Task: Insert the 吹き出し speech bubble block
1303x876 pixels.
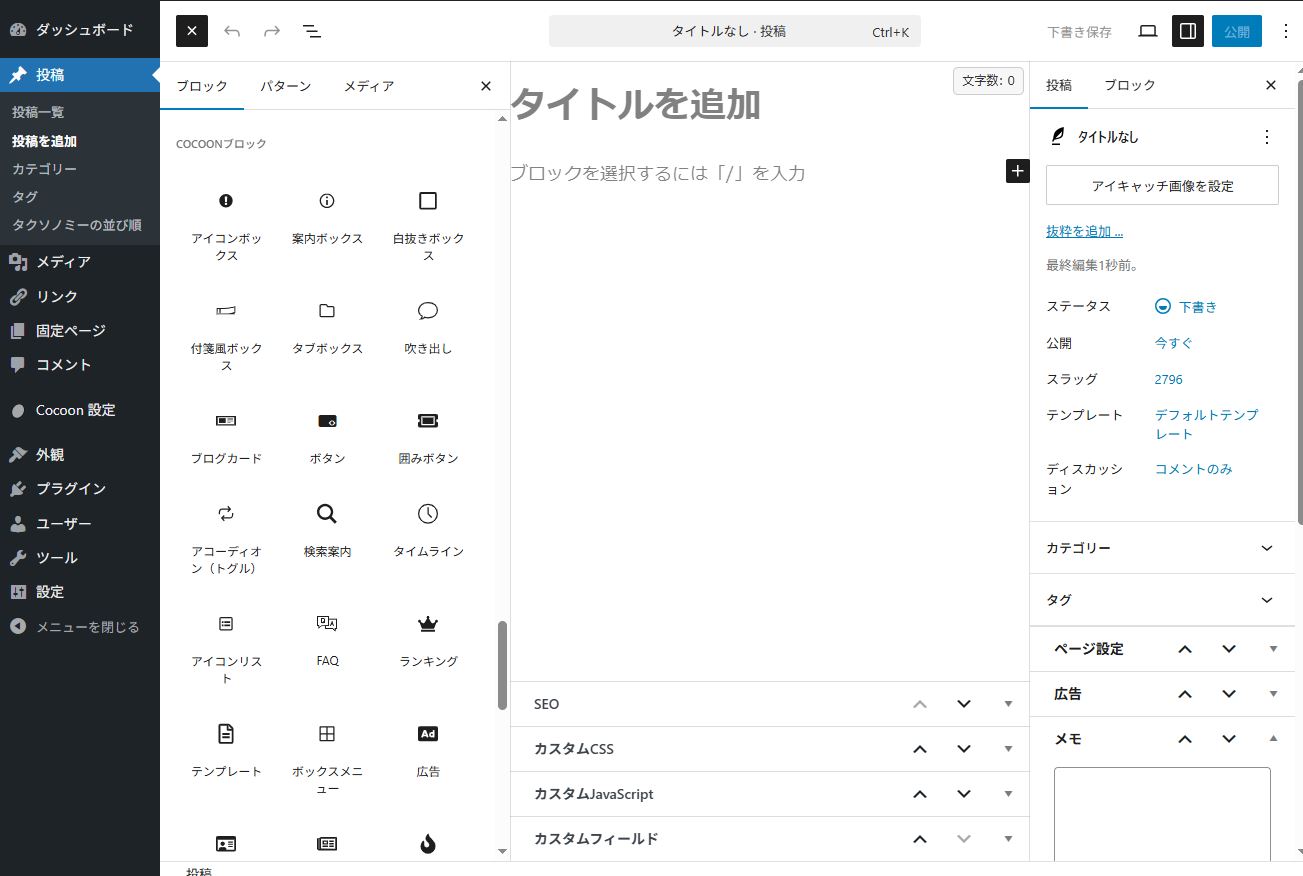Action: point(428,335)
